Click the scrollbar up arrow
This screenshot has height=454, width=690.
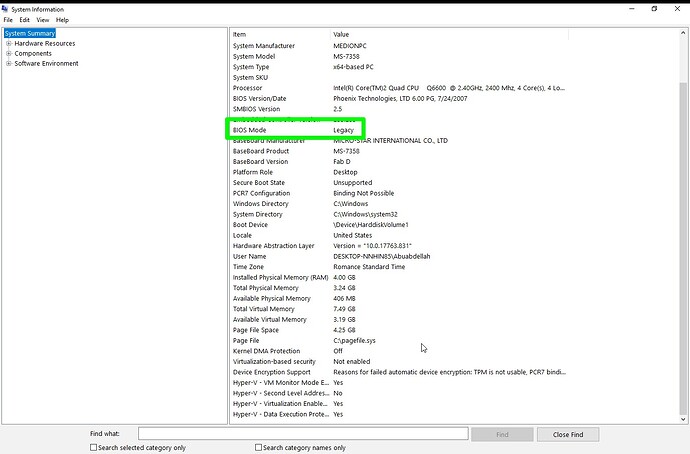pyautogui.click(x=683, y=33)
